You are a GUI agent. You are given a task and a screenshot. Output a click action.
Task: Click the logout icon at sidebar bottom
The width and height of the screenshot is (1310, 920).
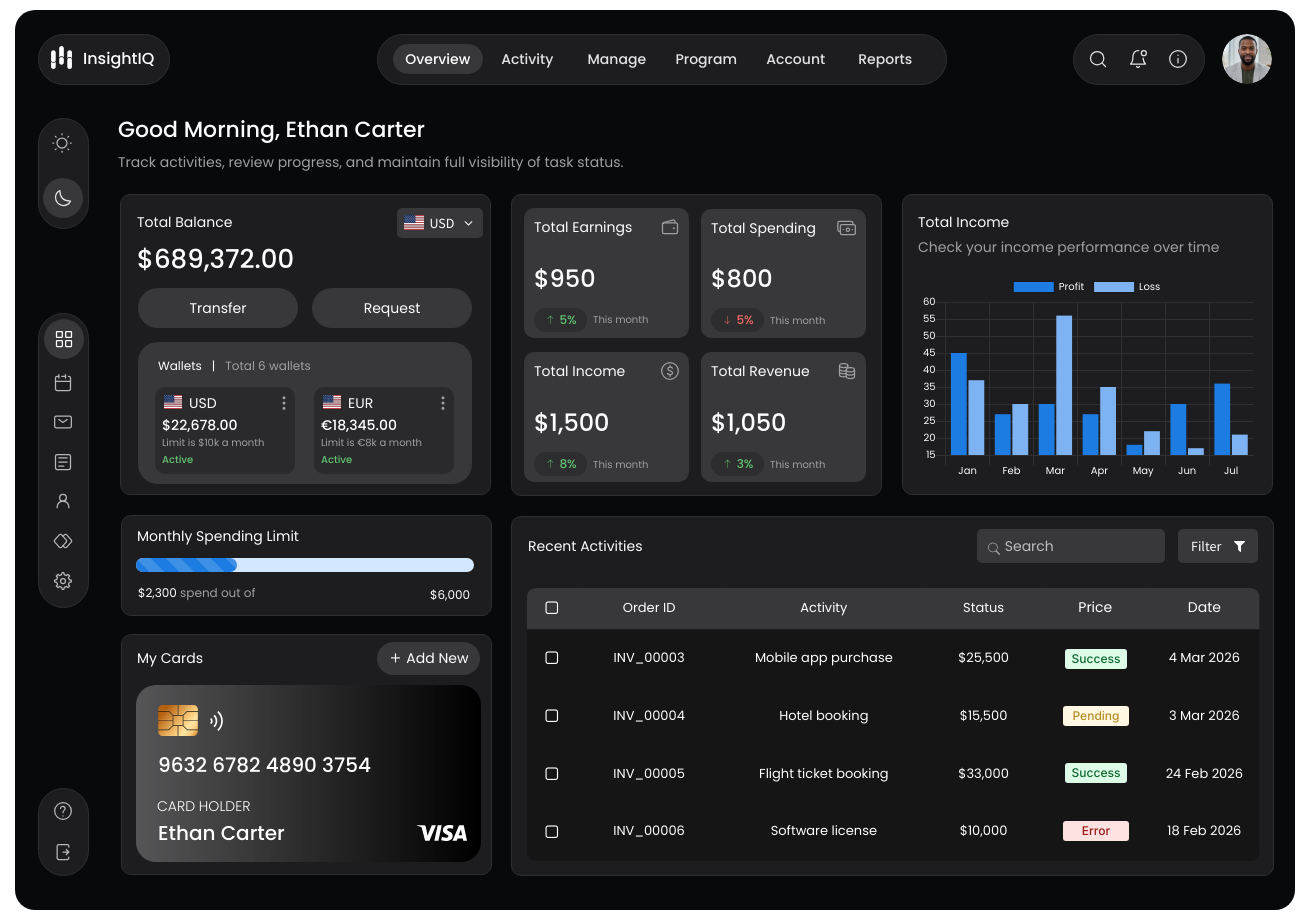click(x=63, y=852)
